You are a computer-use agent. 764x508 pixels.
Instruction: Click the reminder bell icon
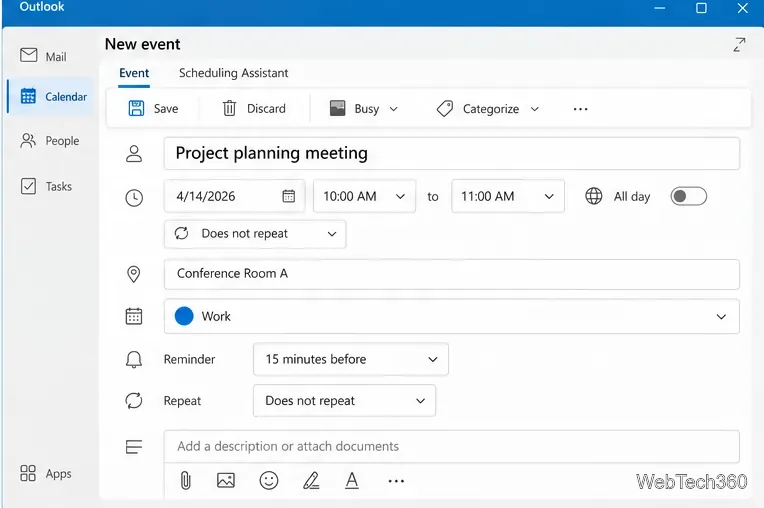point(134,359)
